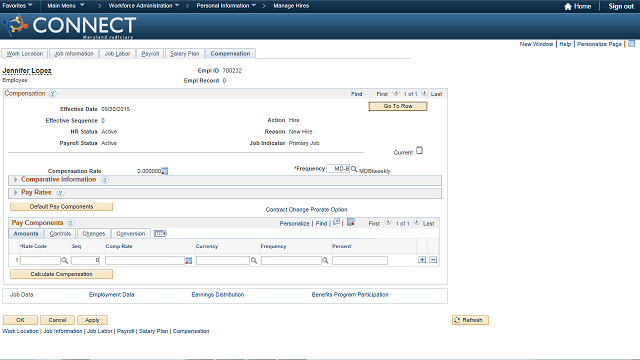Click Find link in Compensation header

coord(356,94)
